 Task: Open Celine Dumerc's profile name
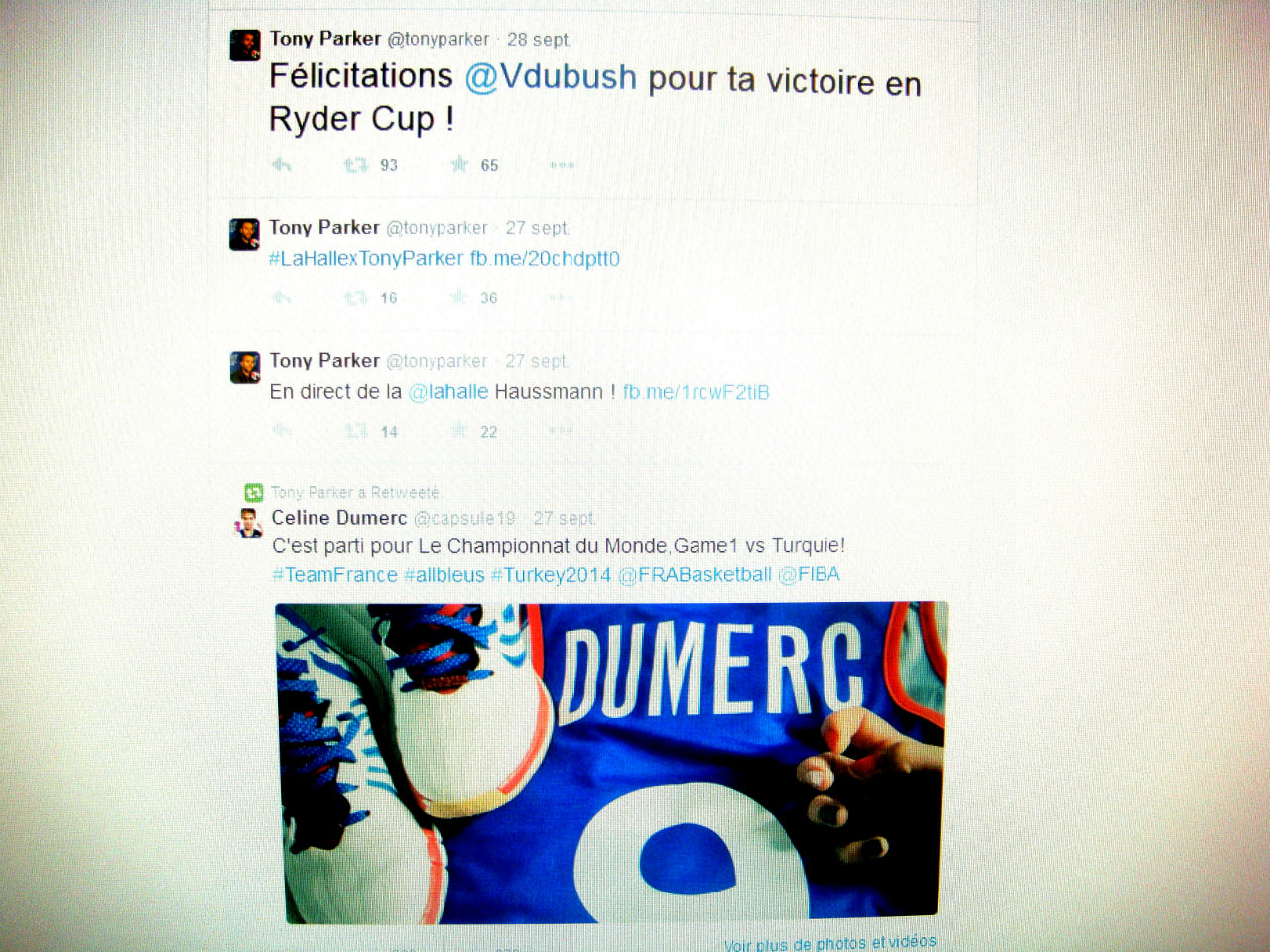coord(339,518)
